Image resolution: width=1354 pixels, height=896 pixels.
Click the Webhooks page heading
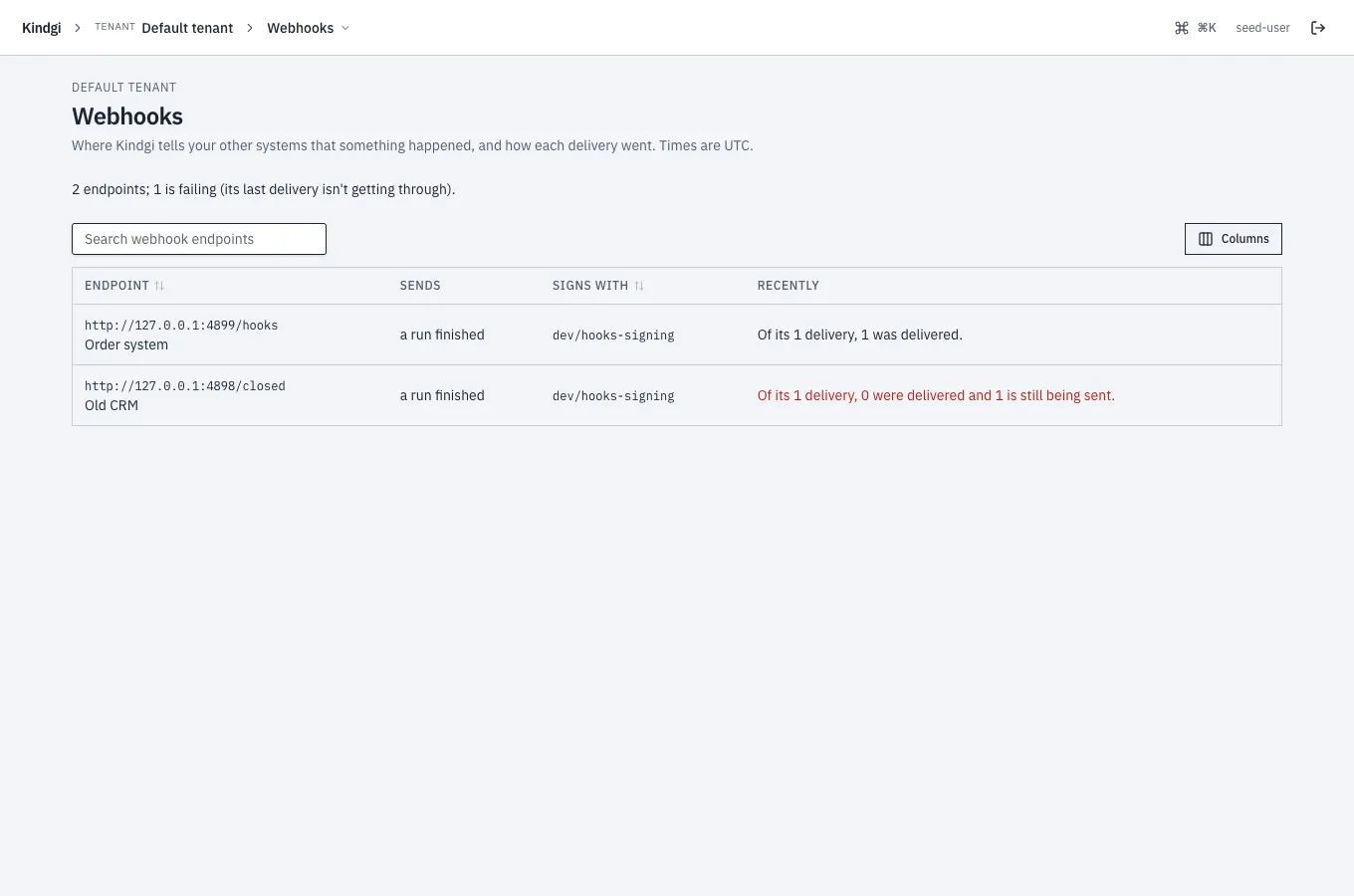[x=127, y=116]
